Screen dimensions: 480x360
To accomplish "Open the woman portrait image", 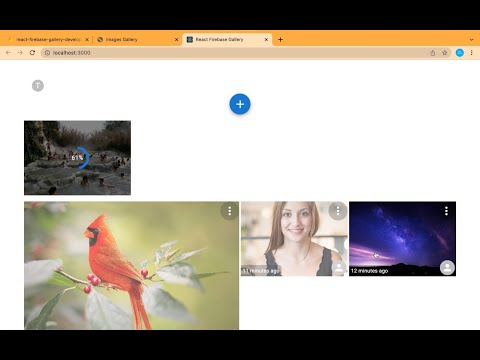I will tap(294, 239).
